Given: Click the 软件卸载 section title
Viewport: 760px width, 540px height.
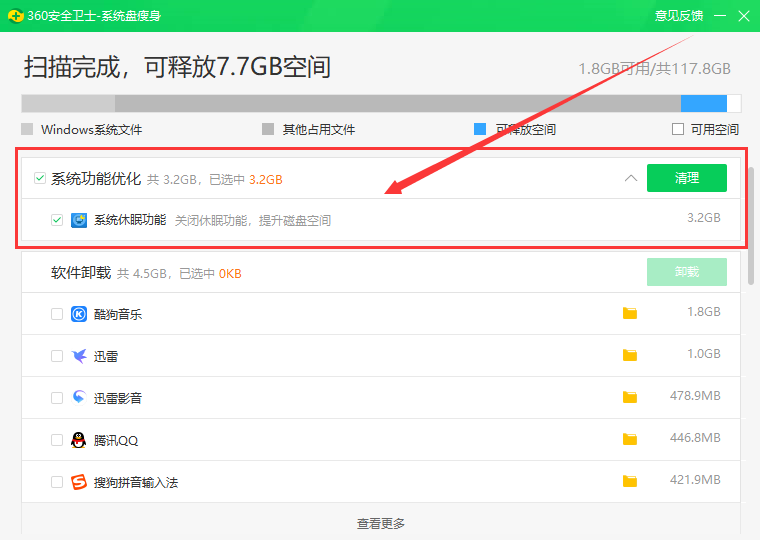Looking at the screenshot, I should 81,272.
